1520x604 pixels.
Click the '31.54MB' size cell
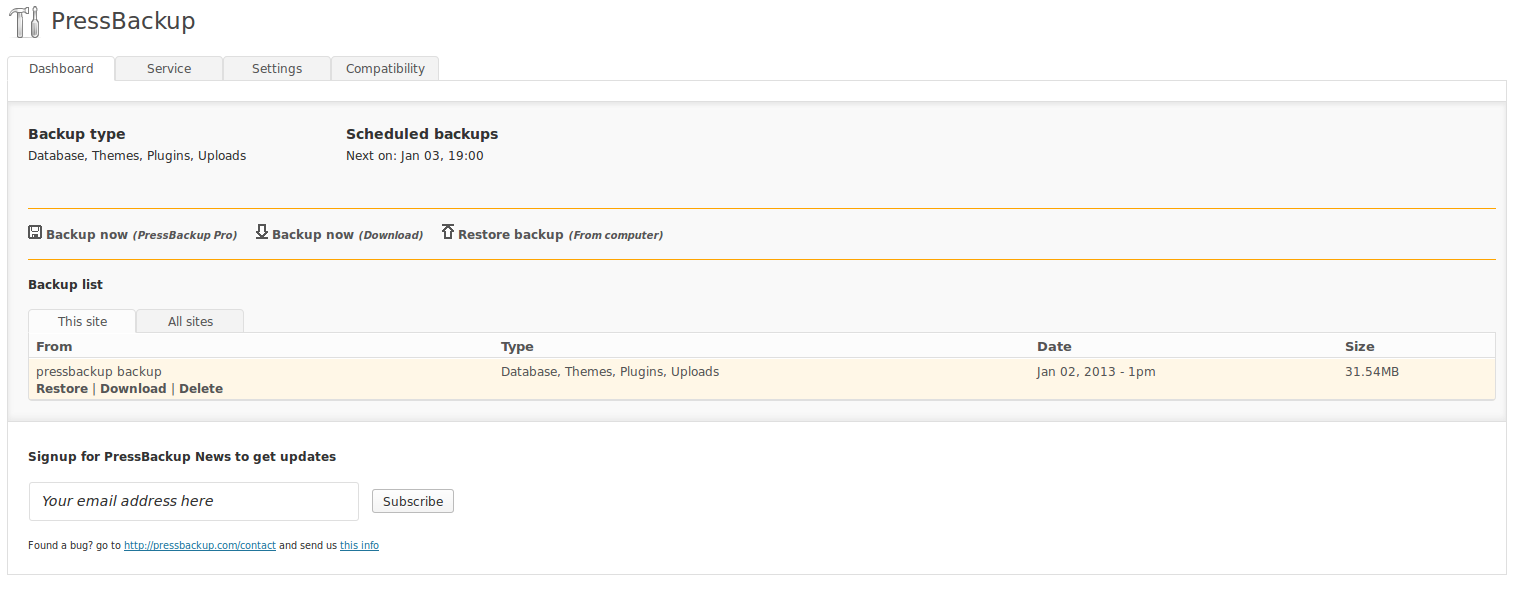pos(1372,372)
